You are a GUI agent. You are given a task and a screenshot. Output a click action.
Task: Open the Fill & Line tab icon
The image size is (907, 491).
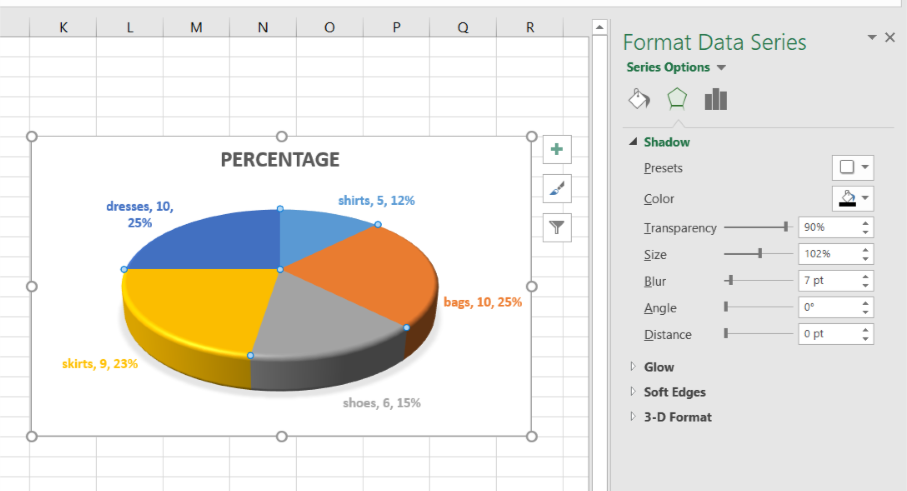(639, 99)
